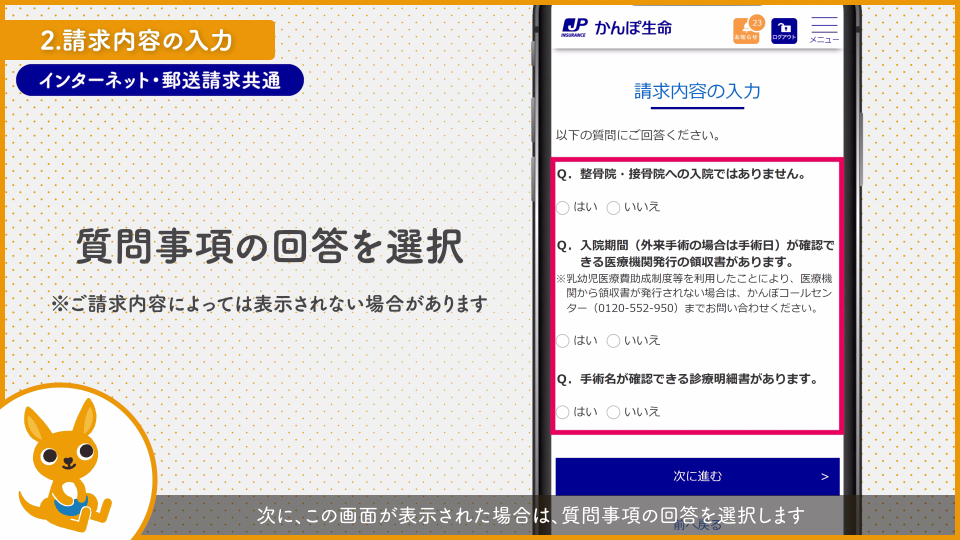Click the ログアウト lock icon
960x540 pixels.
(784, 30)
